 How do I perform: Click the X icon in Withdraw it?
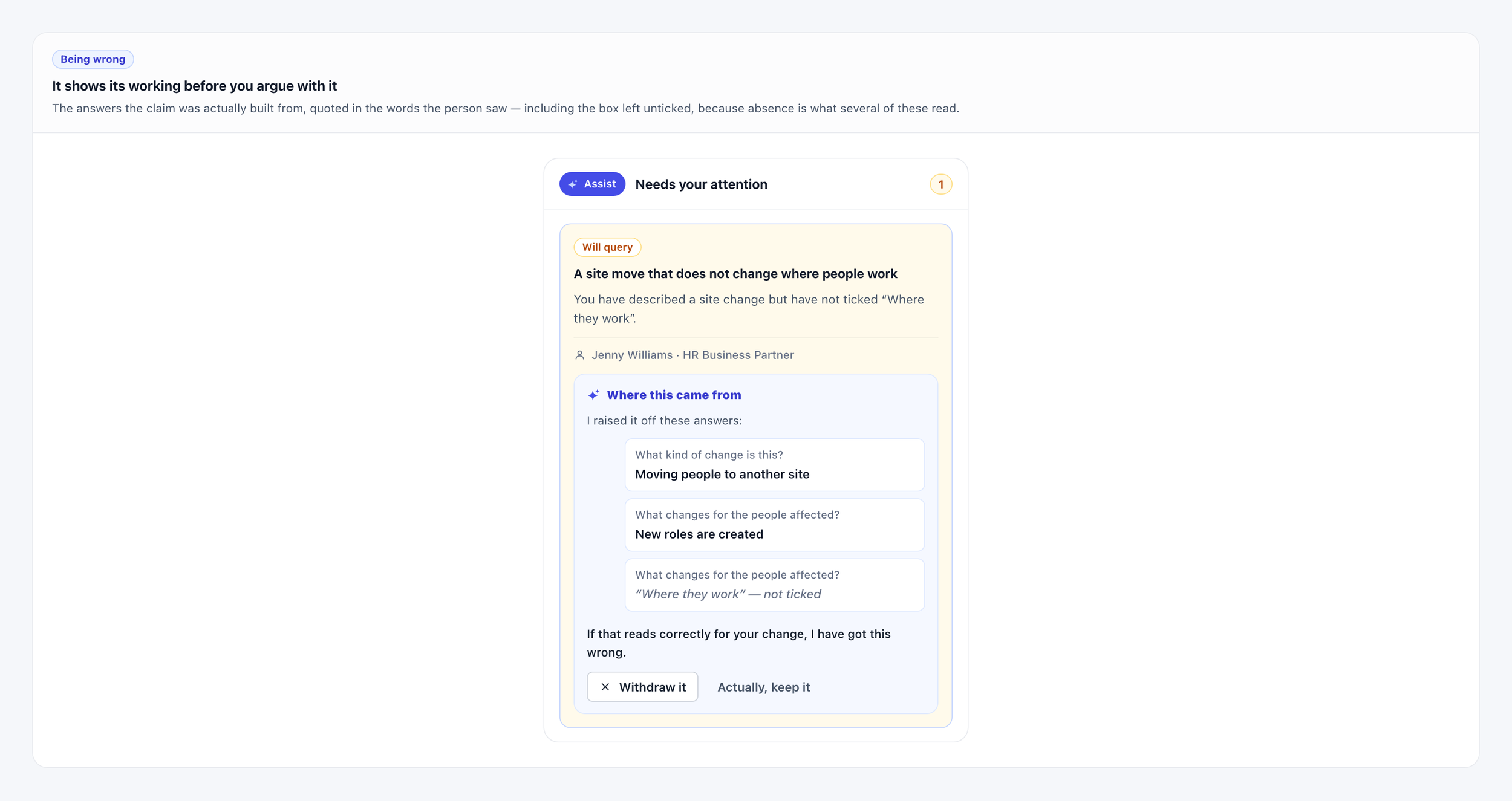(x=605, y=687)
